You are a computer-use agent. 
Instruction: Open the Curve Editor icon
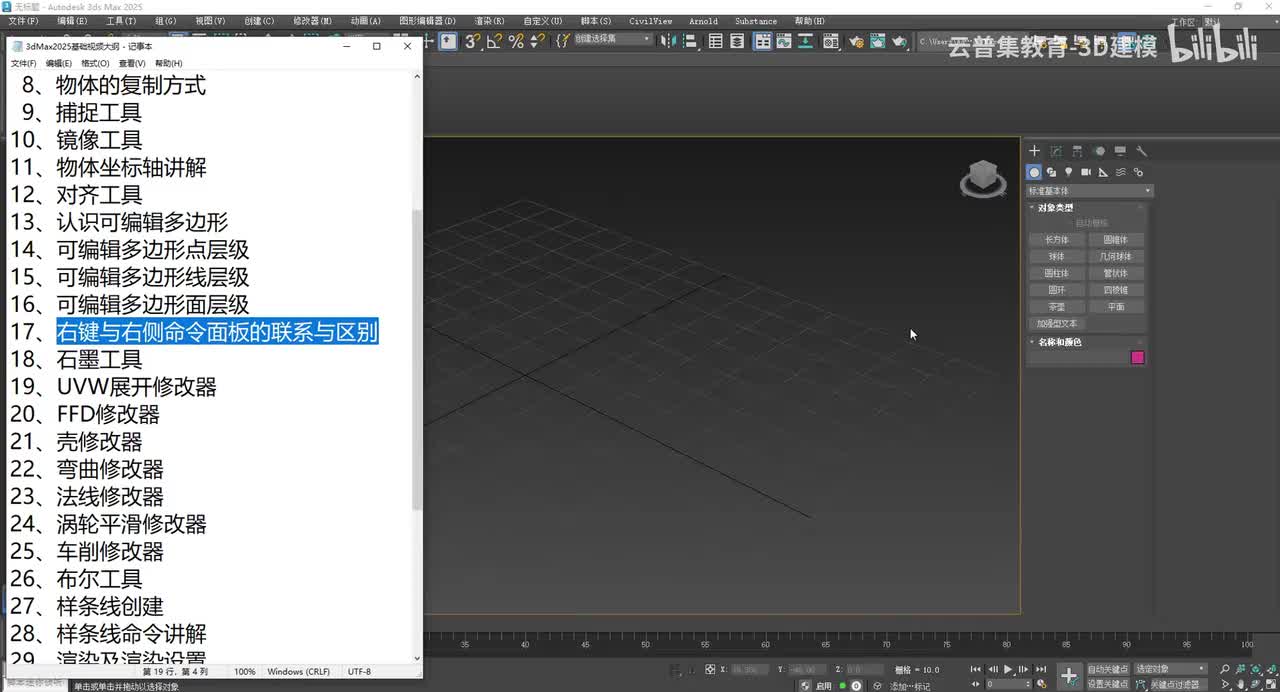pyautogui.click(x=783, y=41)
